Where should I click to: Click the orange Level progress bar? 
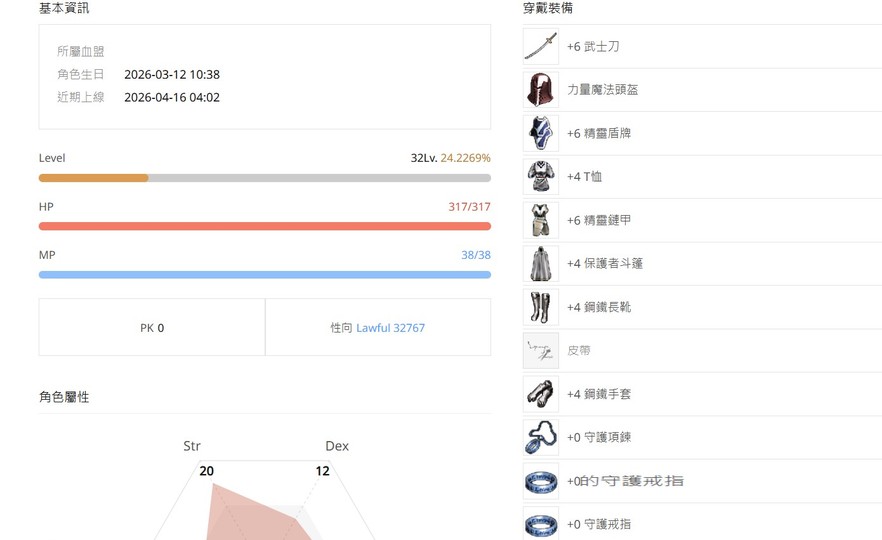[94, 178]
